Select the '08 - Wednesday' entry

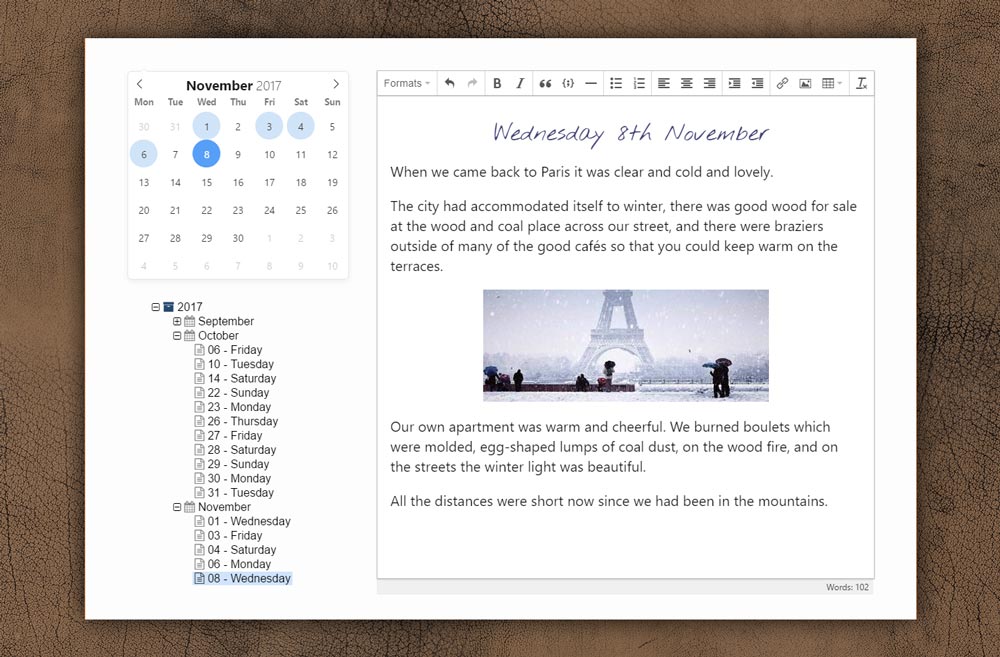[243, 579]
